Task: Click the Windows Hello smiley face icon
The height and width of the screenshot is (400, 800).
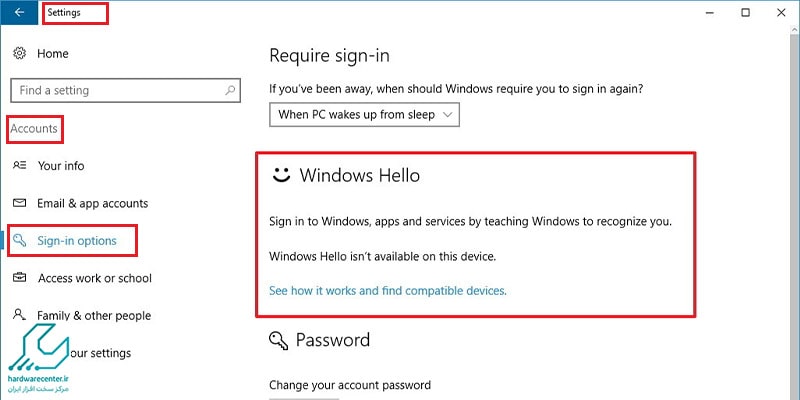Action: (281, 175)
